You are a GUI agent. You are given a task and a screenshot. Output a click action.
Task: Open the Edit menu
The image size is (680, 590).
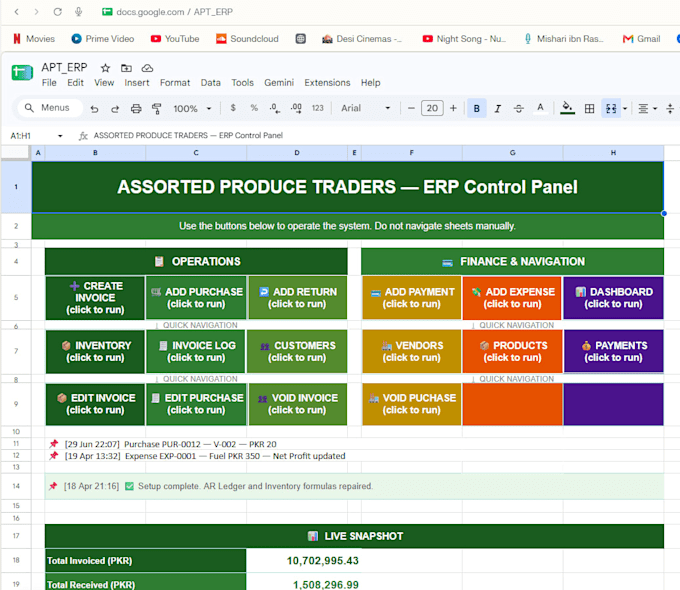pos(75,82)
